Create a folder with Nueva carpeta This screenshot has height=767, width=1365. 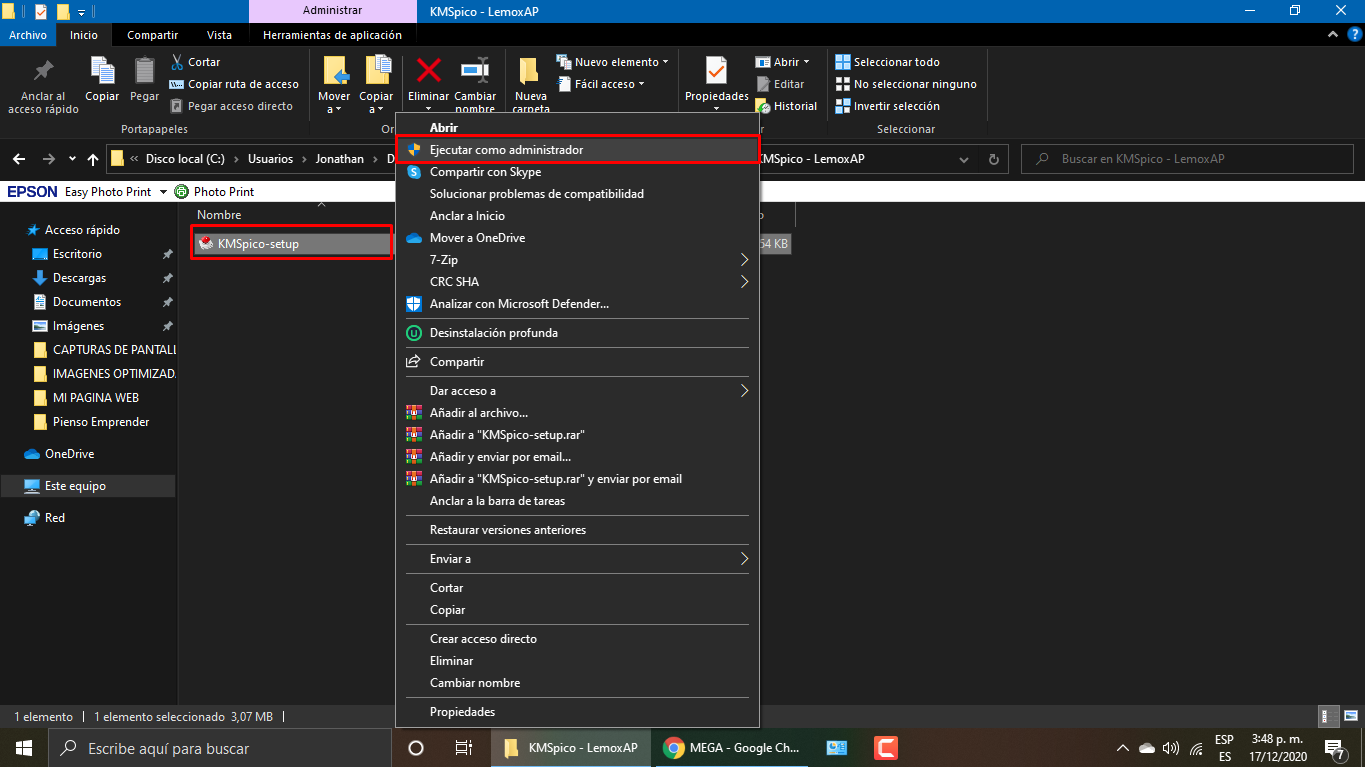pyautogui.click(x=531, y=84)
